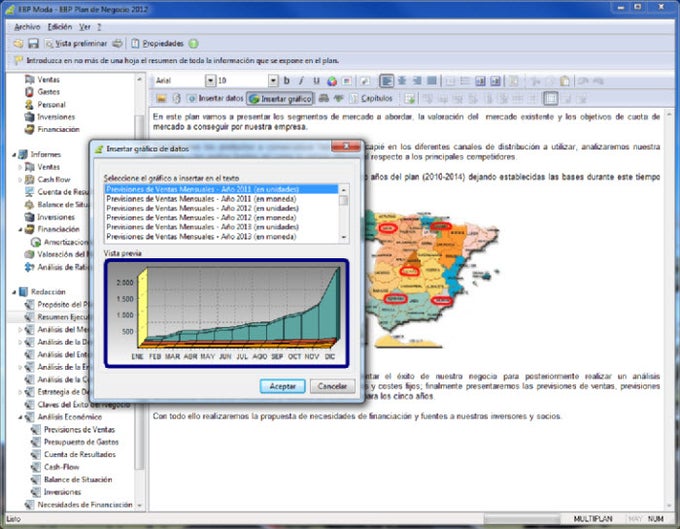Open the Edición menu
Image resolution: width=680 pixels, height=529 pixels.
(60, 27)
